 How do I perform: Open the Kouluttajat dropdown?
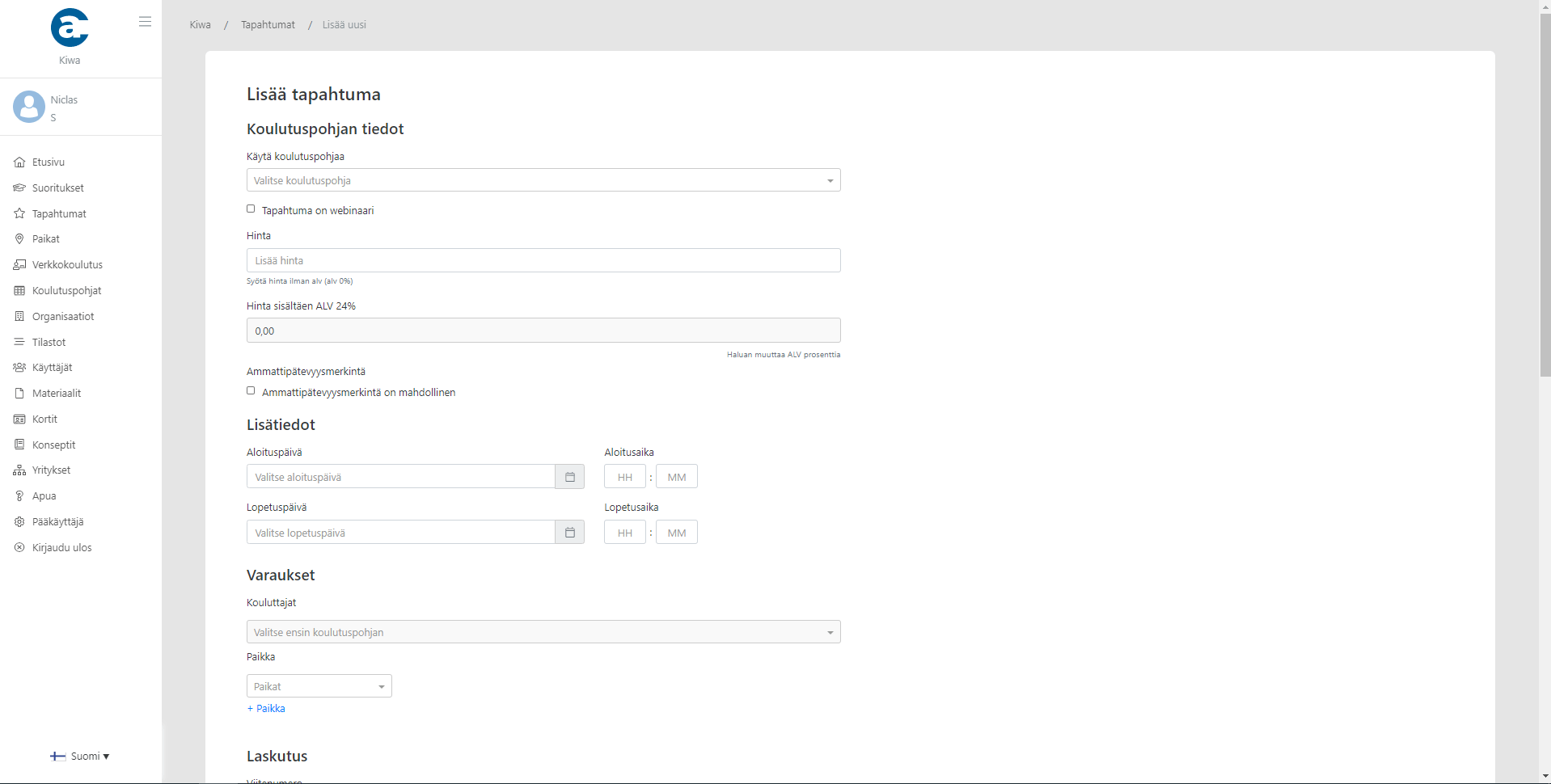pyautogui.click(x=543, y=632)
